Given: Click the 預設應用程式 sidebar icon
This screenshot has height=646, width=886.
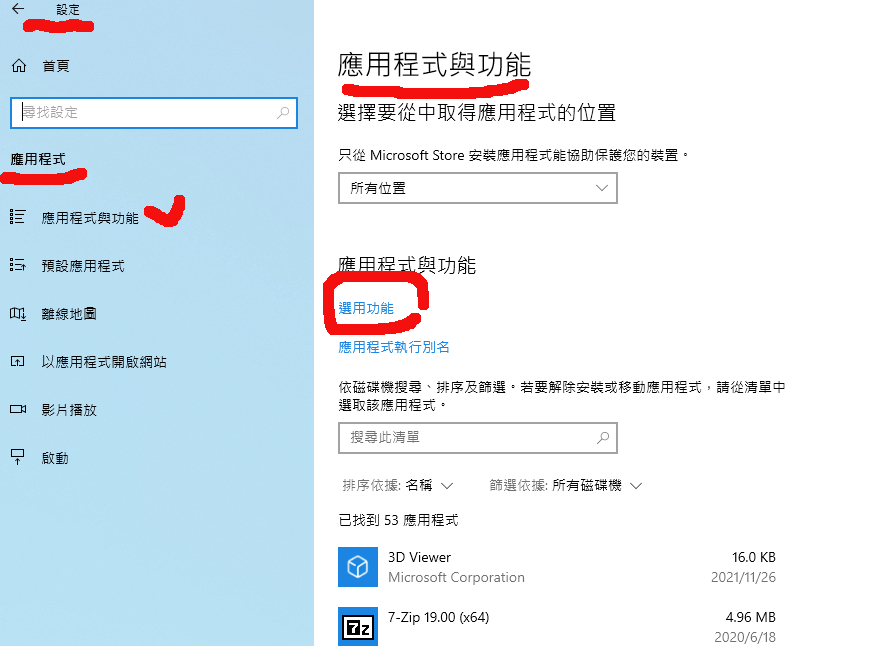Looking at the screenshot, I should coord(18,265).
